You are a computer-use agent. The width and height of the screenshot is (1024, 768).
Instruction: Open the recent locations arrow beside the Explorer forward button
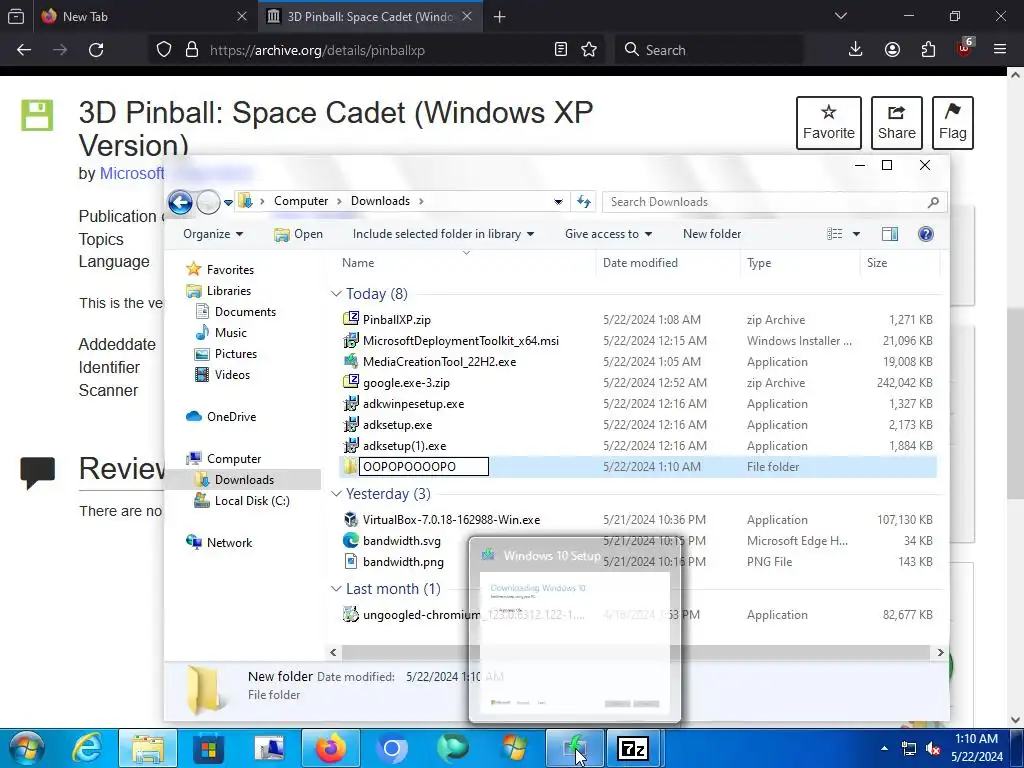(x=228, y=202)
